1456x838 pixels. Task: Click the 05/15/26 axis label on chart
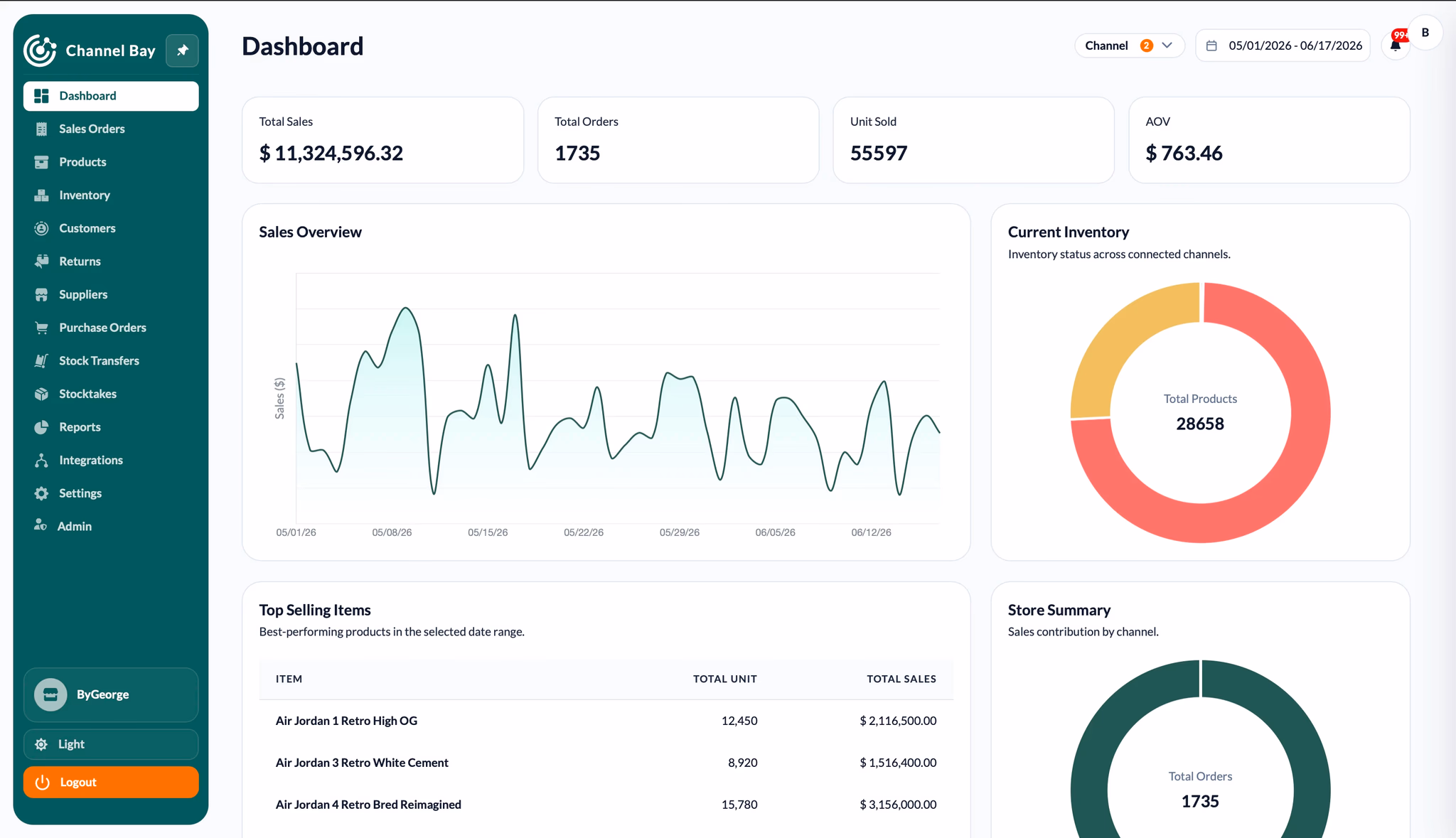[488, 532]
